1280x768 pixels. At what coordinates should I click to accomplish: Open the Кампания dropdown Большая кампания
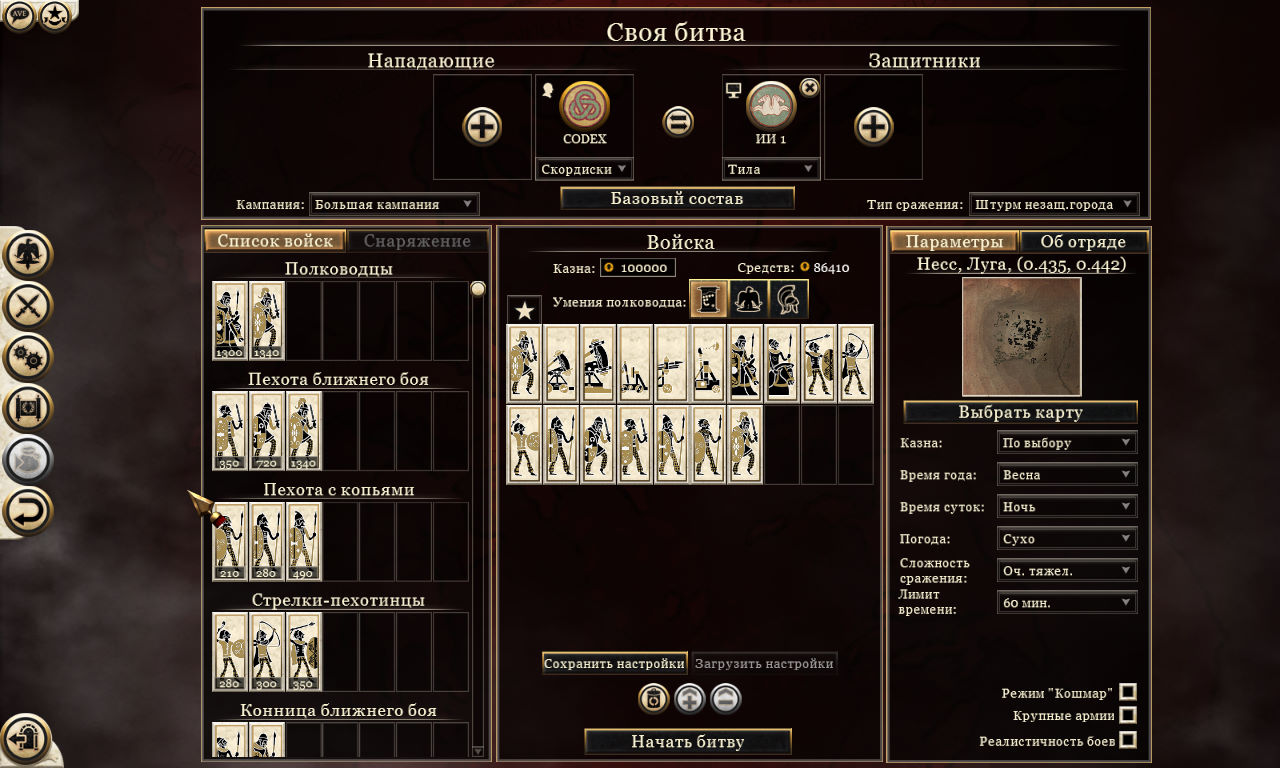pos(394,204)
